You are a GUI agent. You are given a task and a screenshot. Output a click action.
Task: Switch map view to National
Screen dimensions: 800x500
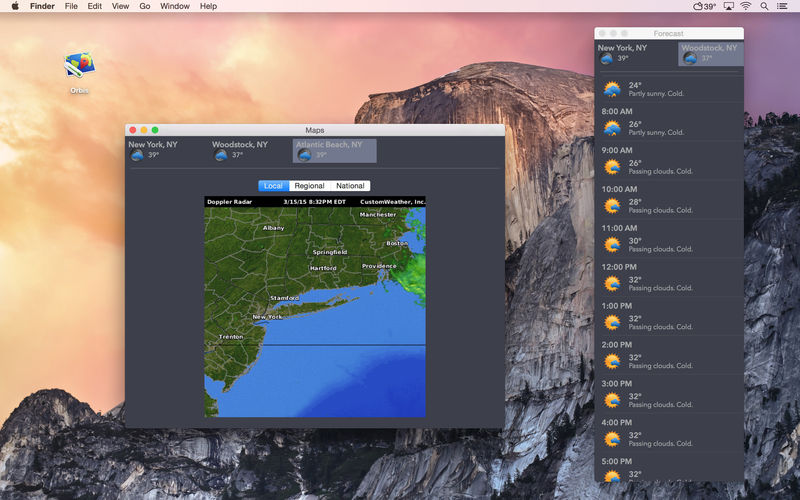(x=350, y=186)
